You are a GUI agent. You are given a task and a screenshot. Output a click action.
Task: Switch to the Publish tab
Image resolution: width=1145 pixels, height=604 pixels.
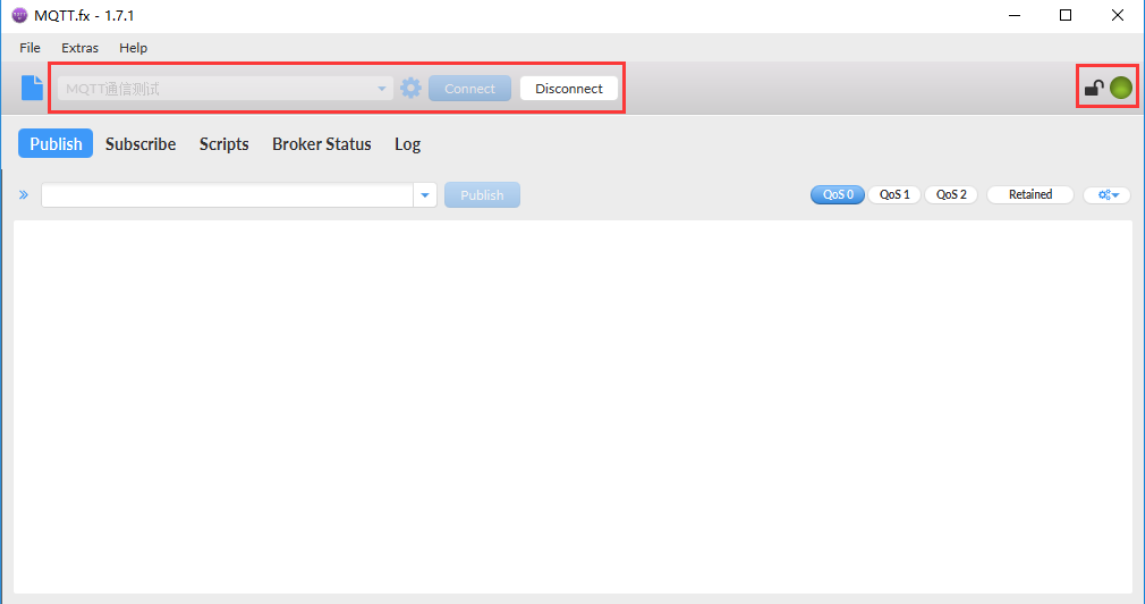tap(55, 144)
